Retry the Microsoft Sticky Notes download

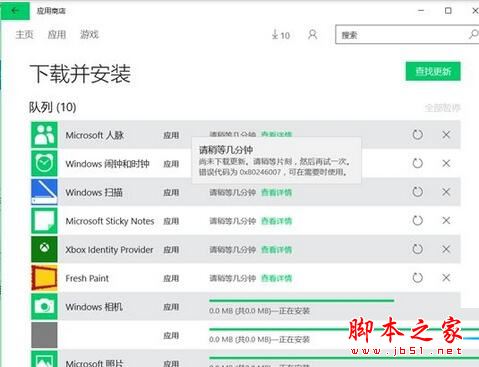(x=417, y=221)
